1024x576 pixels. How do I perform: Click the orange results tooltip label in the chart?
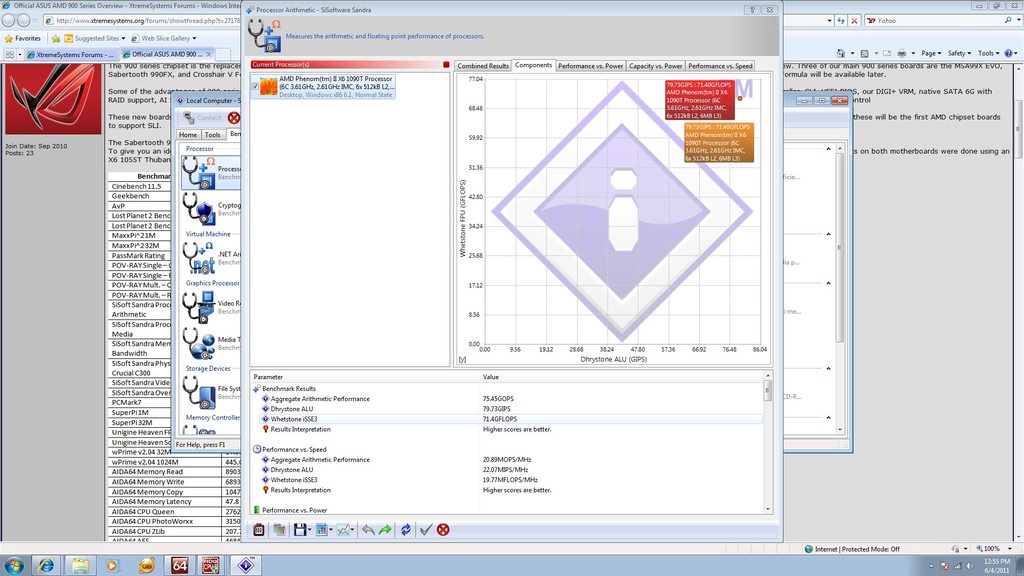point(718,142)
